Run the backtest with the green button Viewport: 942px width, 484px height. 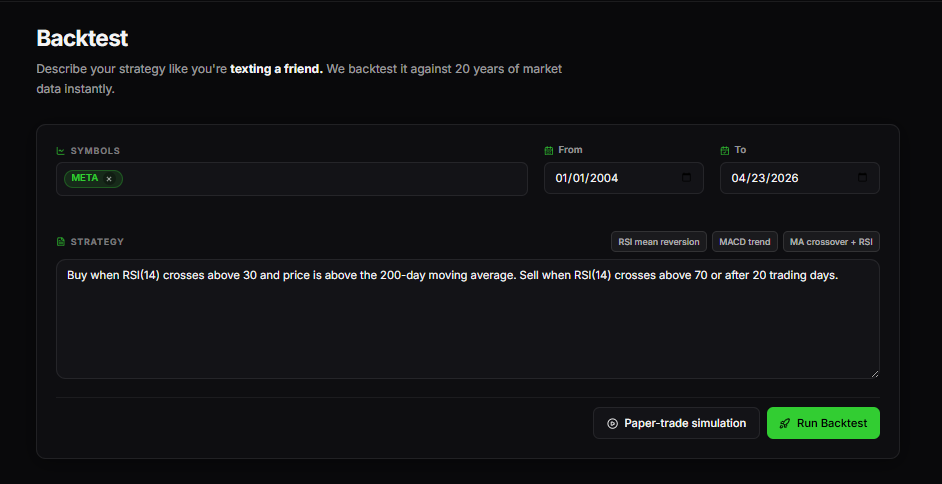(x=823, y=423)
